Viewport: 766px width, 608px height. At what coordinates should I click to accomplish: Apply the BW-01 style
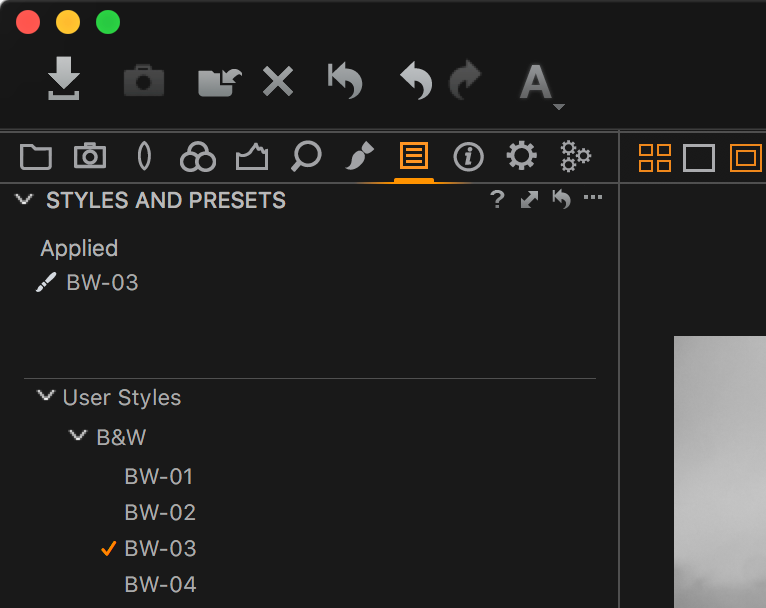(159, 477)
